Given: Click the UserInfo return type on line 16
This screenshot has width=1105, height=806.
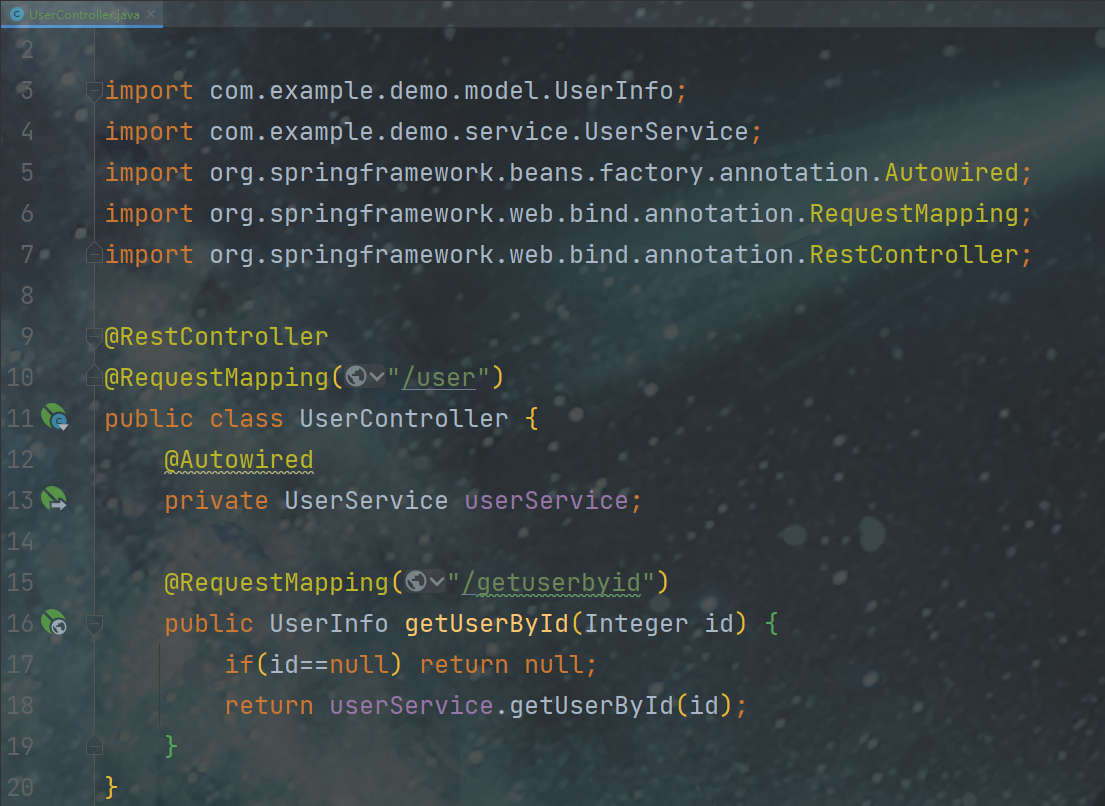Looking at the screenshot, I should coord(328,624).
